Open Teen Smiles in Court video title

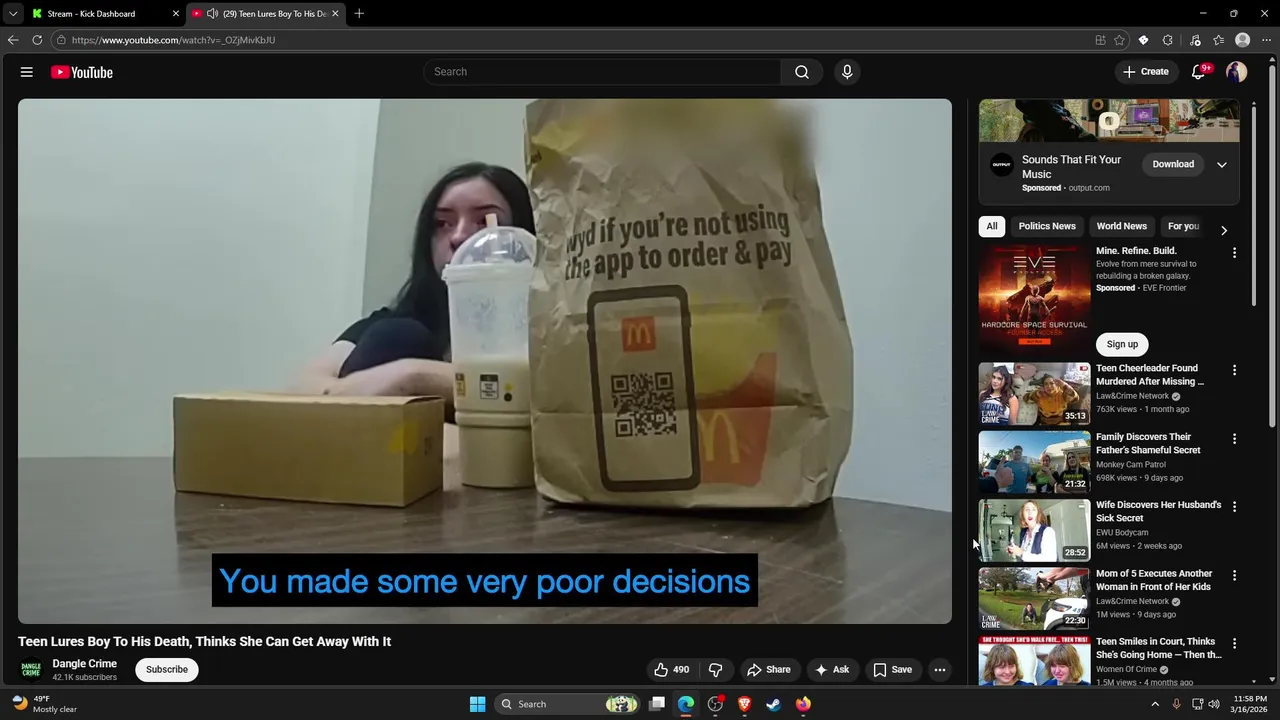(1159, 649)
